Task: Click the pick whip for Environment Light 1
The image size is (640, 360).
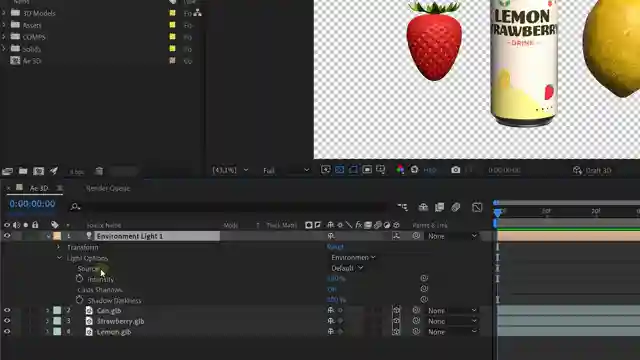Action: (x=416, y=236)
